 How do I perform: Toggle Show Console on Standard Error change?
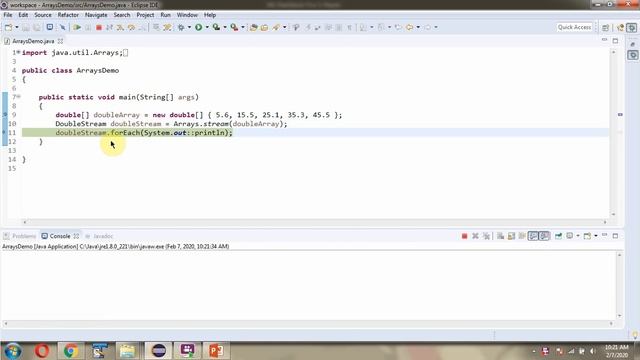click(x=544, y=236)
